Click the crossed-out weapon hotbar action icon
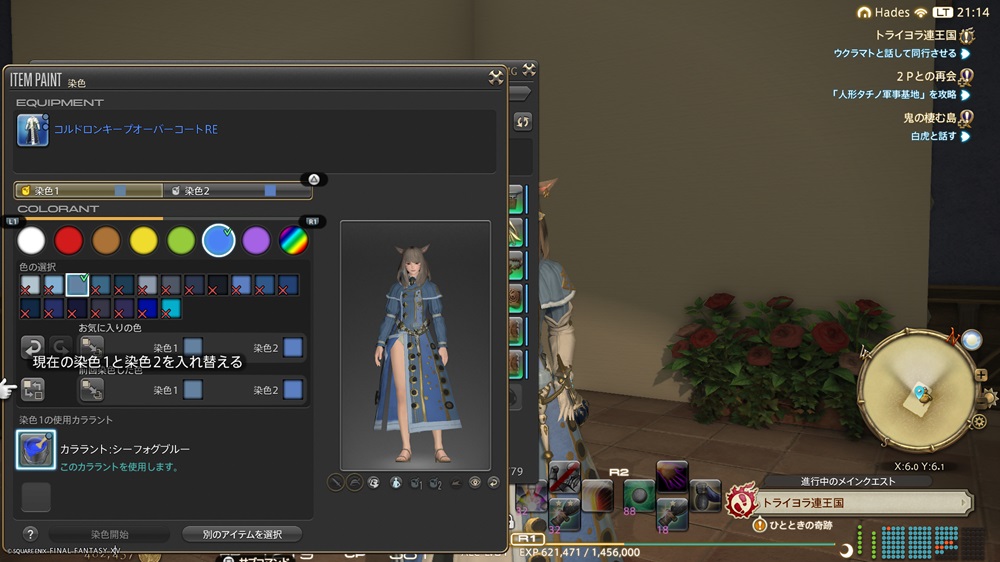This screenshot has width=1000, height=562. point(564,477)
